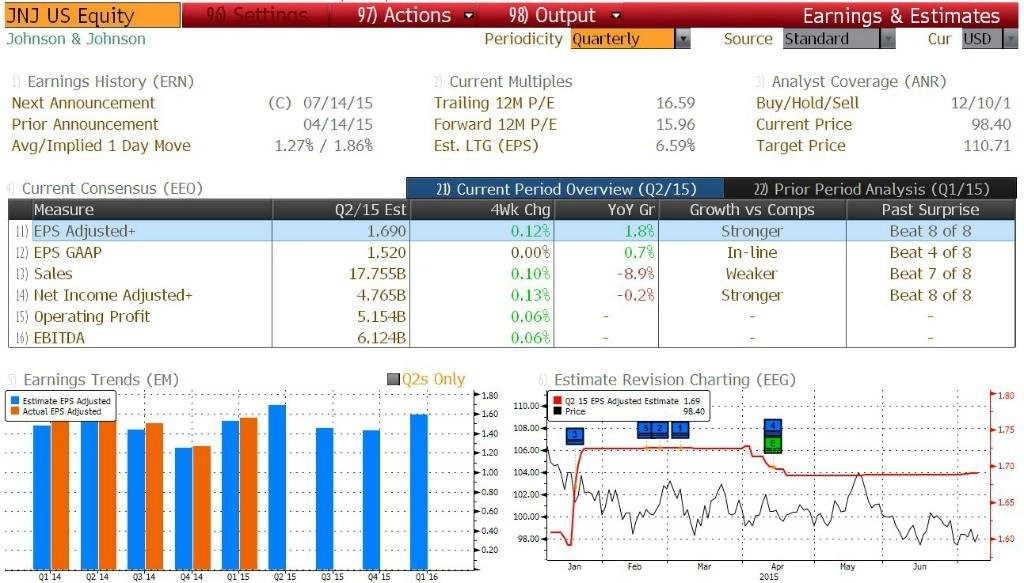Select the EPS Adjusted+ row
The width and height of the screenshot is (1024, 583).
pos(512,231)
